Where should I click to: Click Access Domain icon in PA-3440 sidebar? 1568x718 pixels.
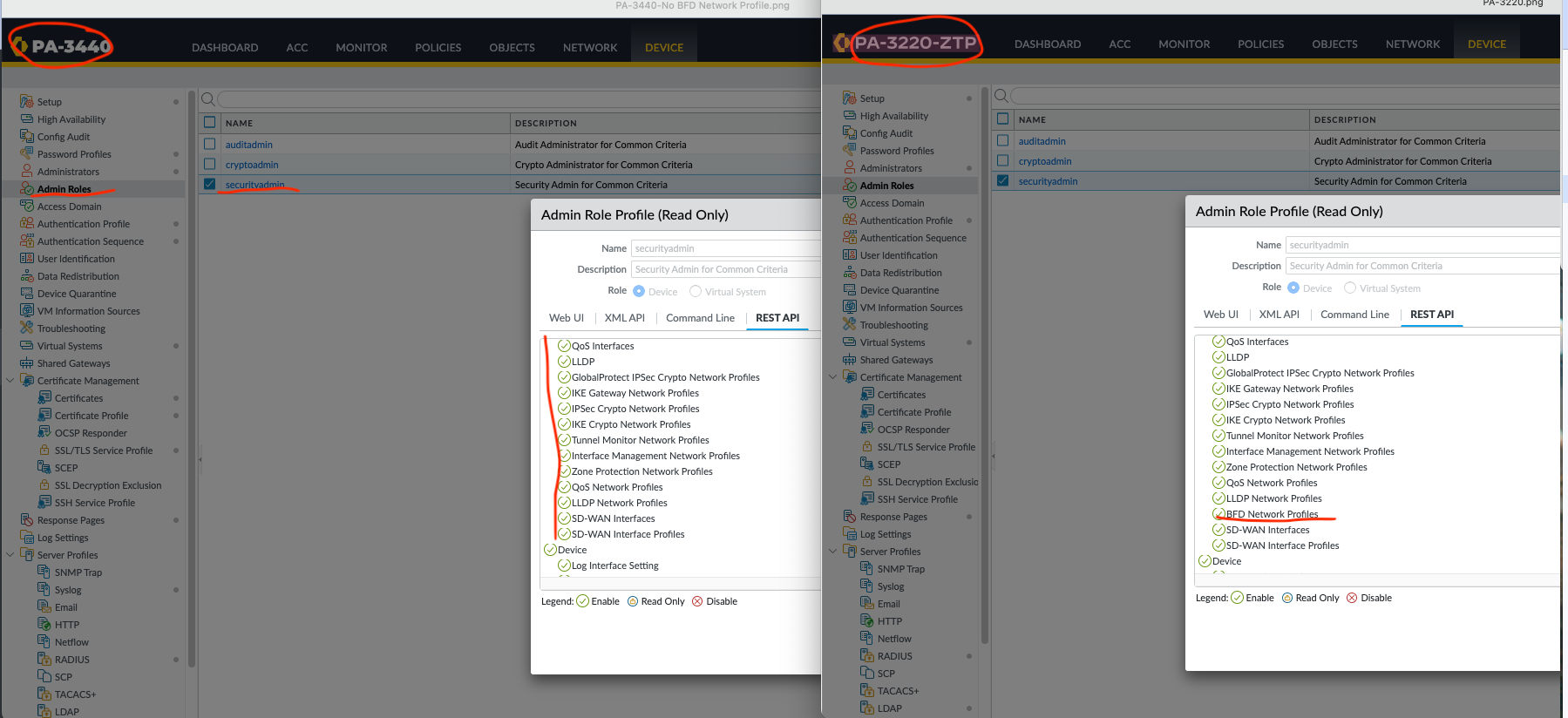[27, 207]
